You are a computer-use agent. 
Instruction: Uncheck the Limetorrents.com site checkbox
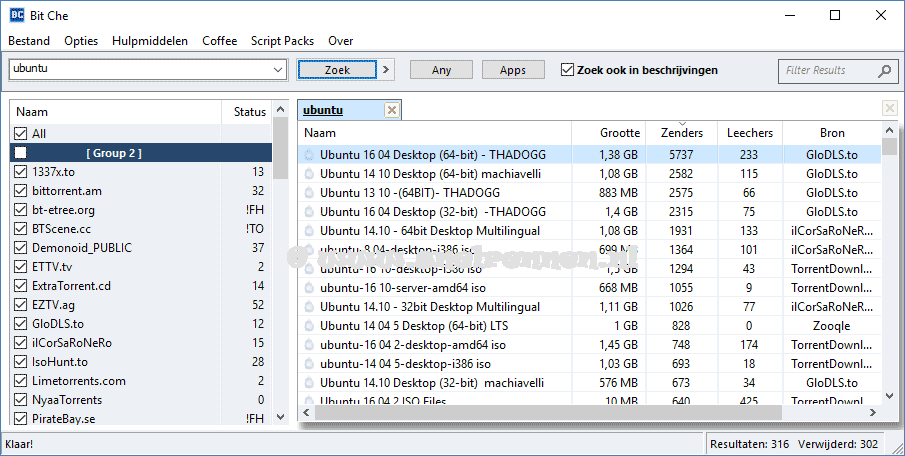click(x=21, y=381)
